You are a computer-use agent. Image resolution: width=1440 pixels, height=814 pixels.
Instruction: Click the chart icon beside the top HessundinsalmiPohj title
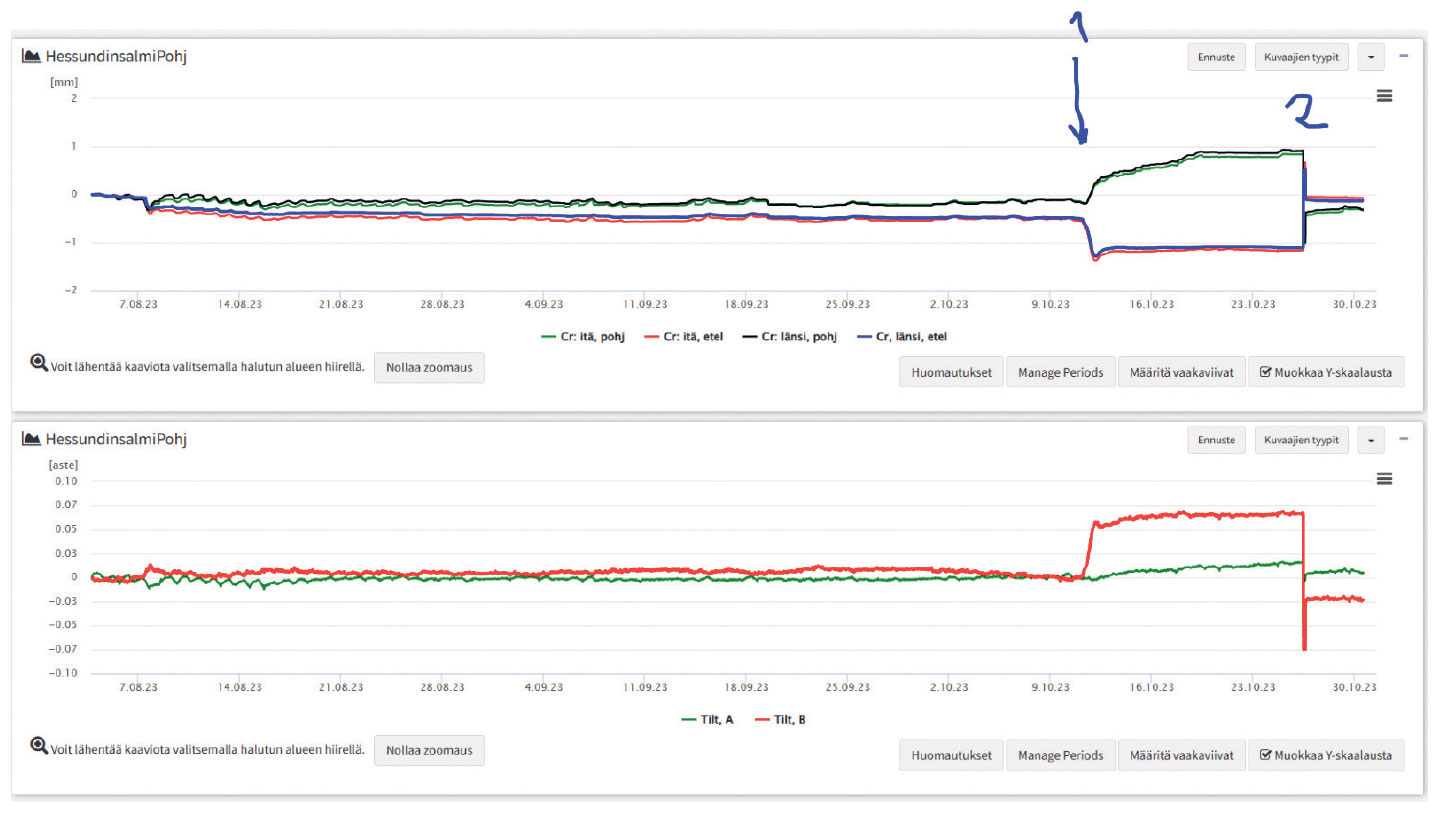31,56
